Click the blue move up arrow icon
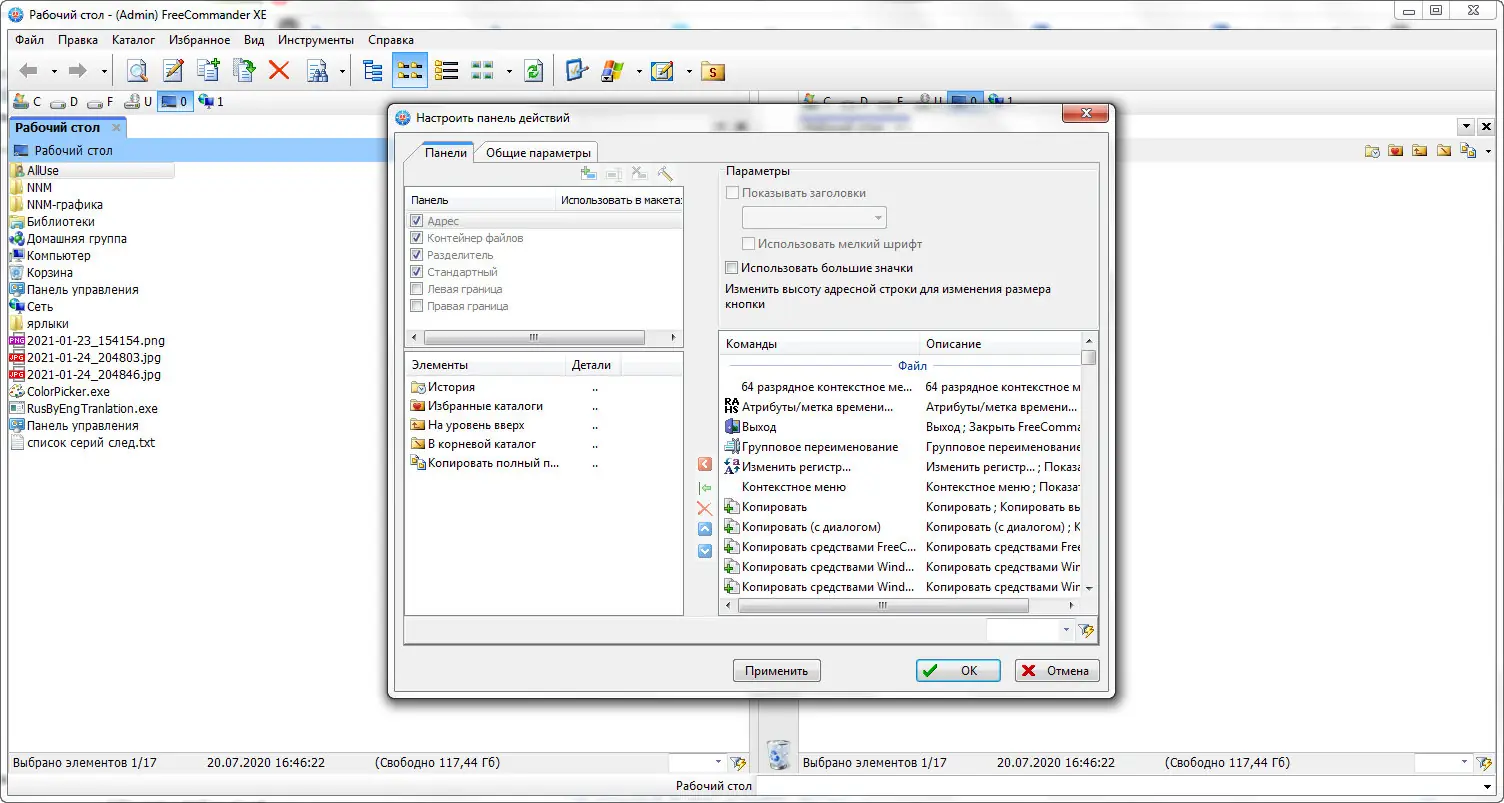The width and height of the screenshot is (1504, 803). (705, 529)
